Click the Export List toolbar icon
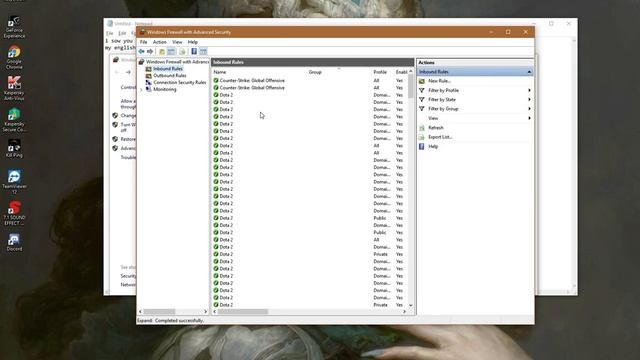The image size is (640, 360). [182, 51]
